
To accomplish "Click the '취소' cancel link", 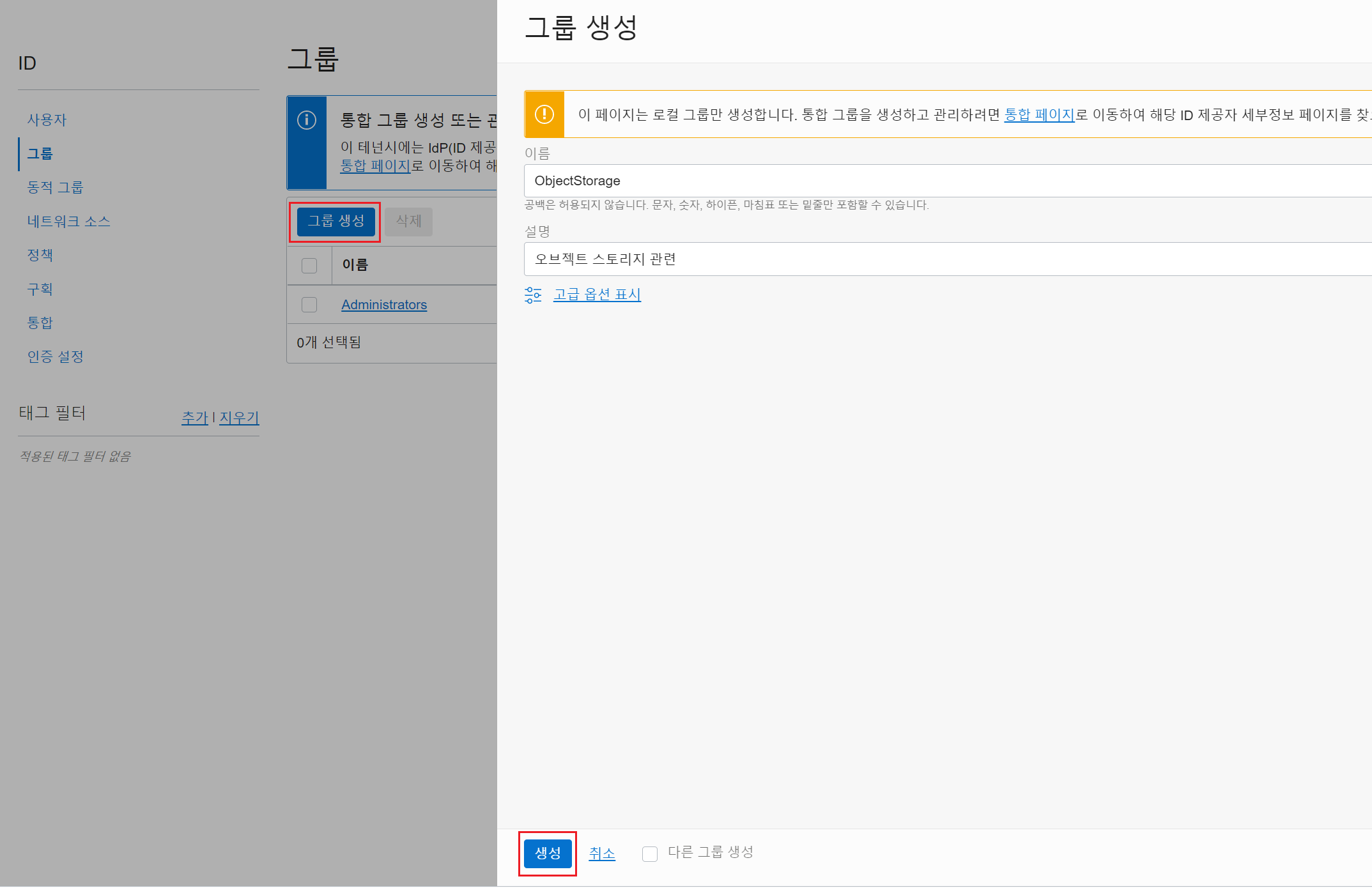I will coord(601,854).
